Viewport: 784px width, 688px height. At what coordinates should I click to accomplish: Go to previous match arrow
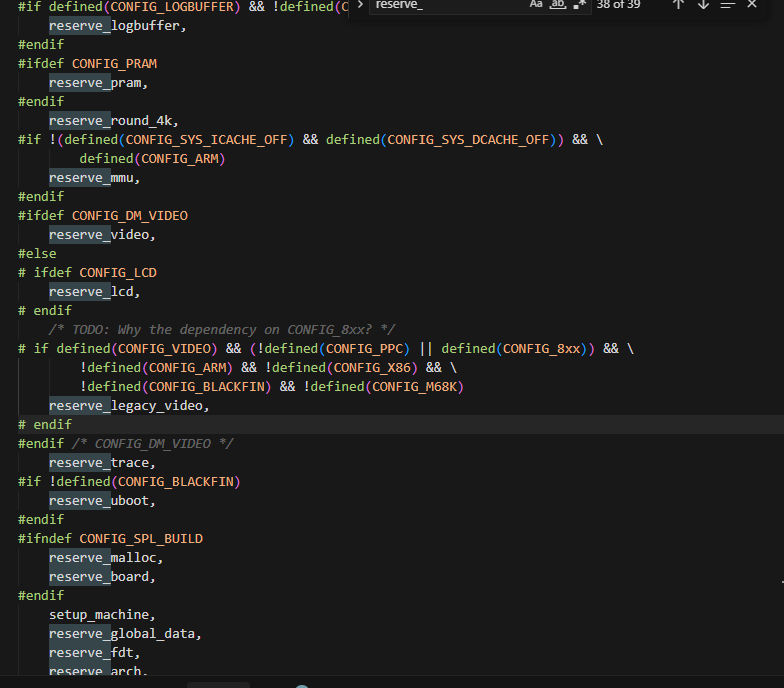pos(678,4)
